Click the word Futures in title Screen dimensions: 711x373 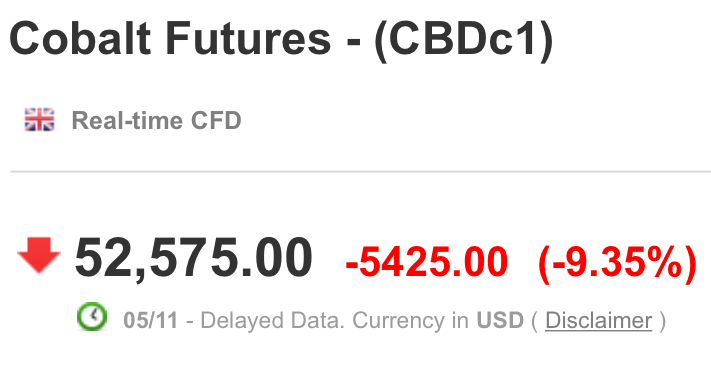point(248,39)
